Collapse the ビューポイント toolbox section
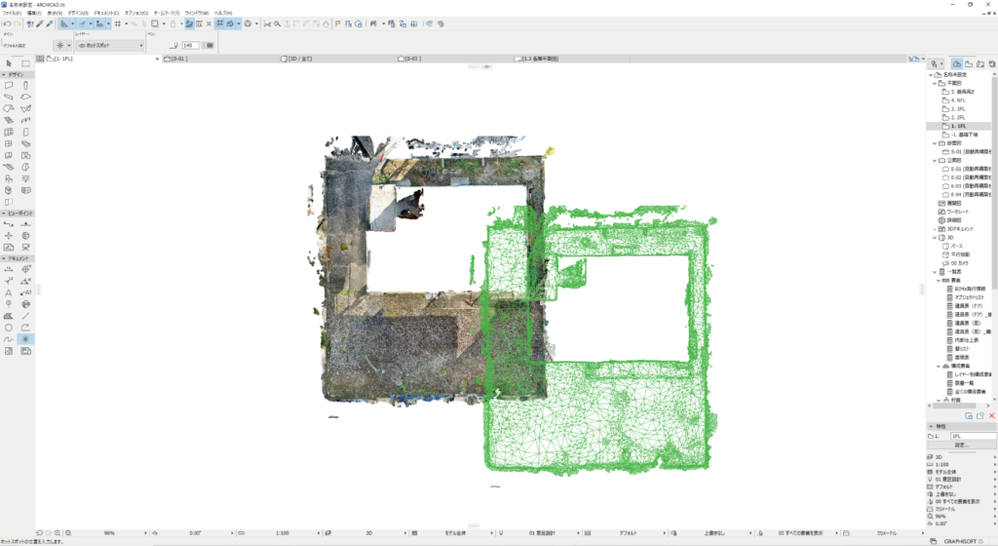This screenshot has width=998, height=546. point(17,213)
